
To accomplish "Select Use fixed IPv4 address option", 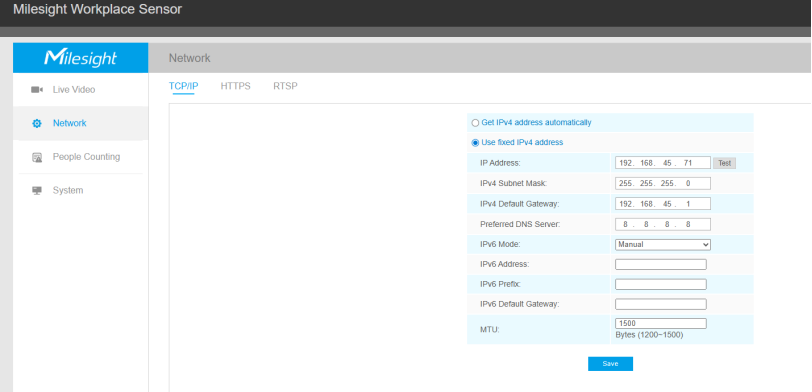I will 475,142.
